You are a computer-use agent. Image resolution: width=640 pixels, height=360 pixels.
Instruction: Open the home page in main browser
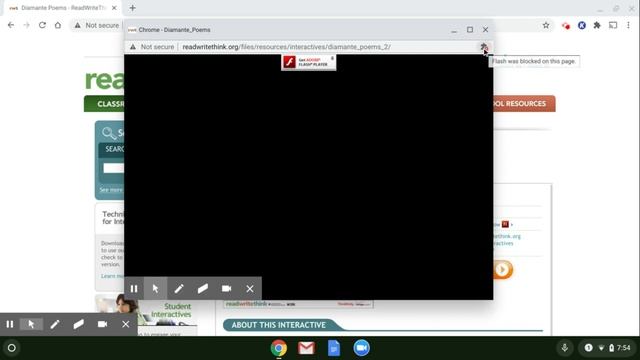pyautogui.click(x=58, y=25)
